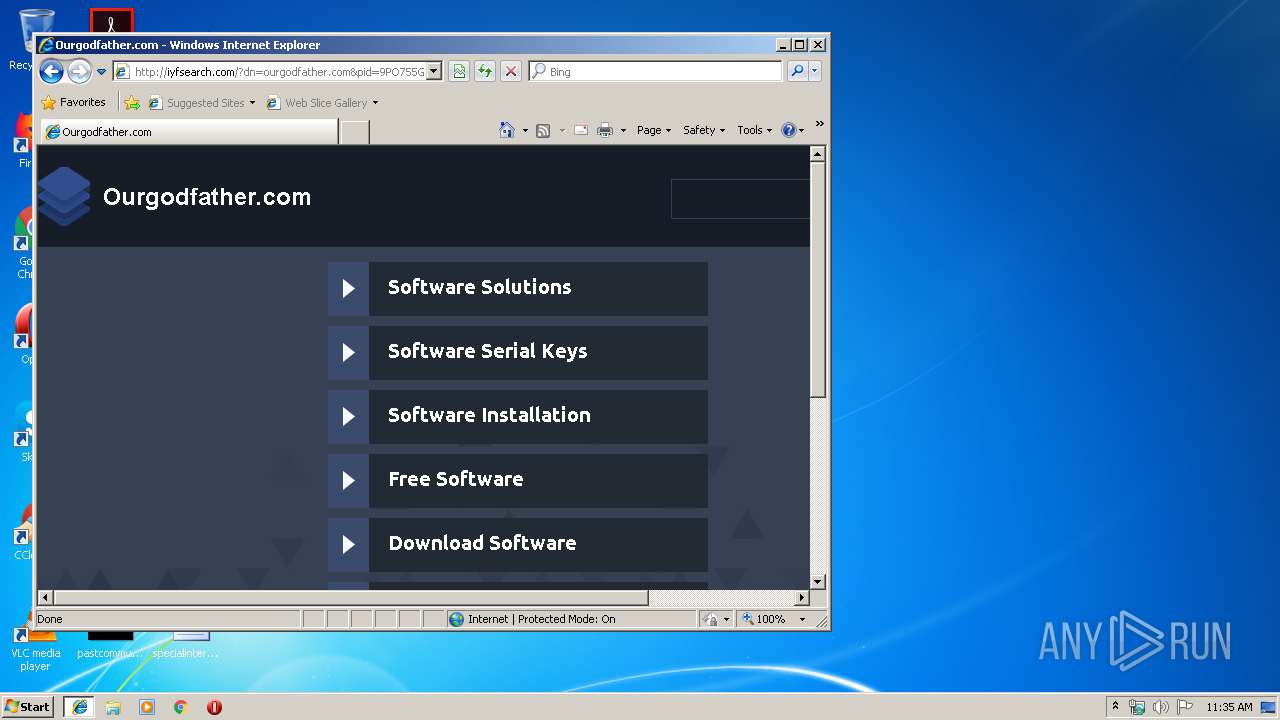This screenshot has width=1280, height=720.
Task: Click the Add to Favorites Bar icon
Action: pyautogui.click(x=132, y=102)
